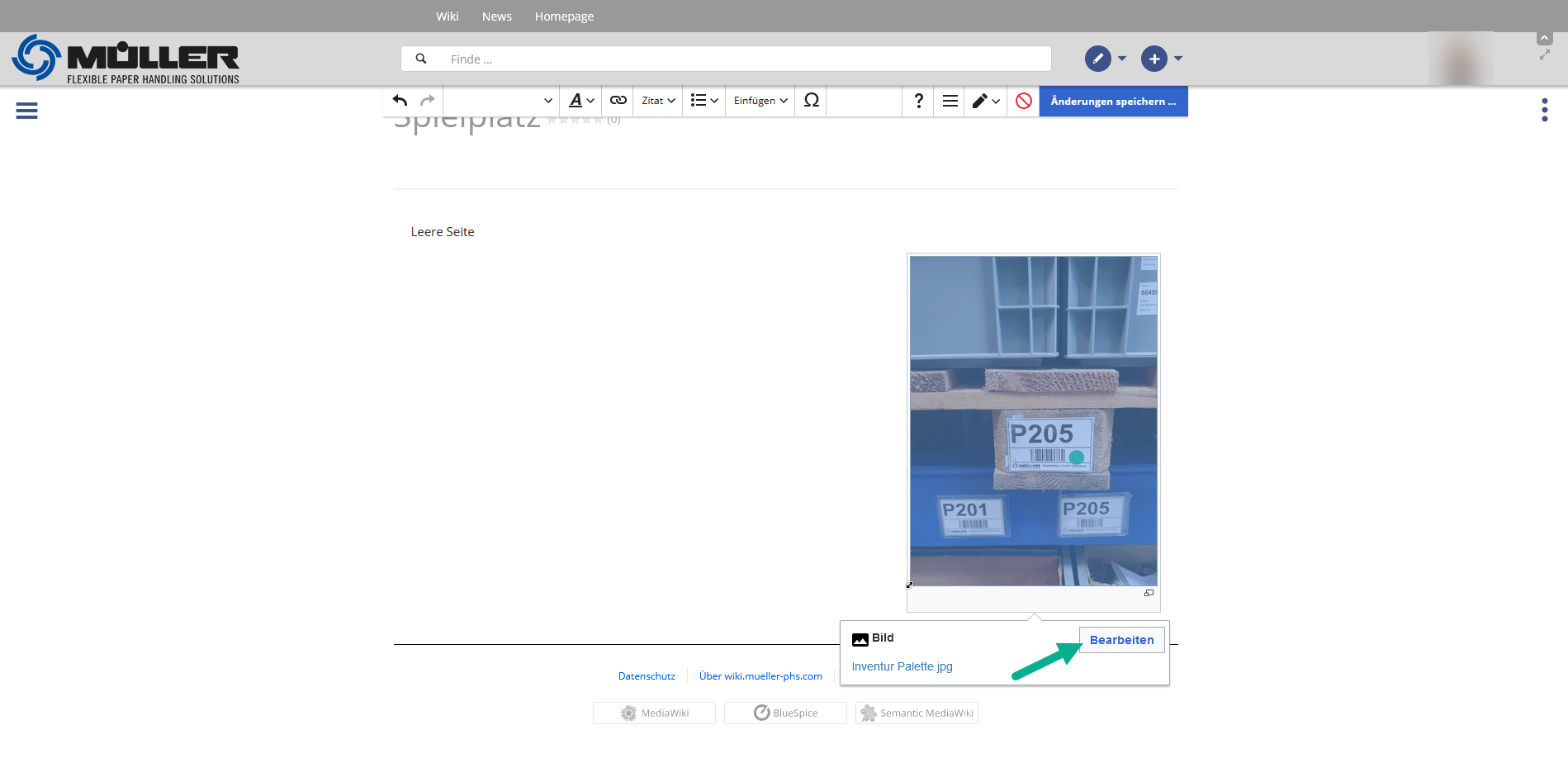Screen dimensions: 1568x763
Task: Click the round blue plus button
Action: [x=1153, y=59]
